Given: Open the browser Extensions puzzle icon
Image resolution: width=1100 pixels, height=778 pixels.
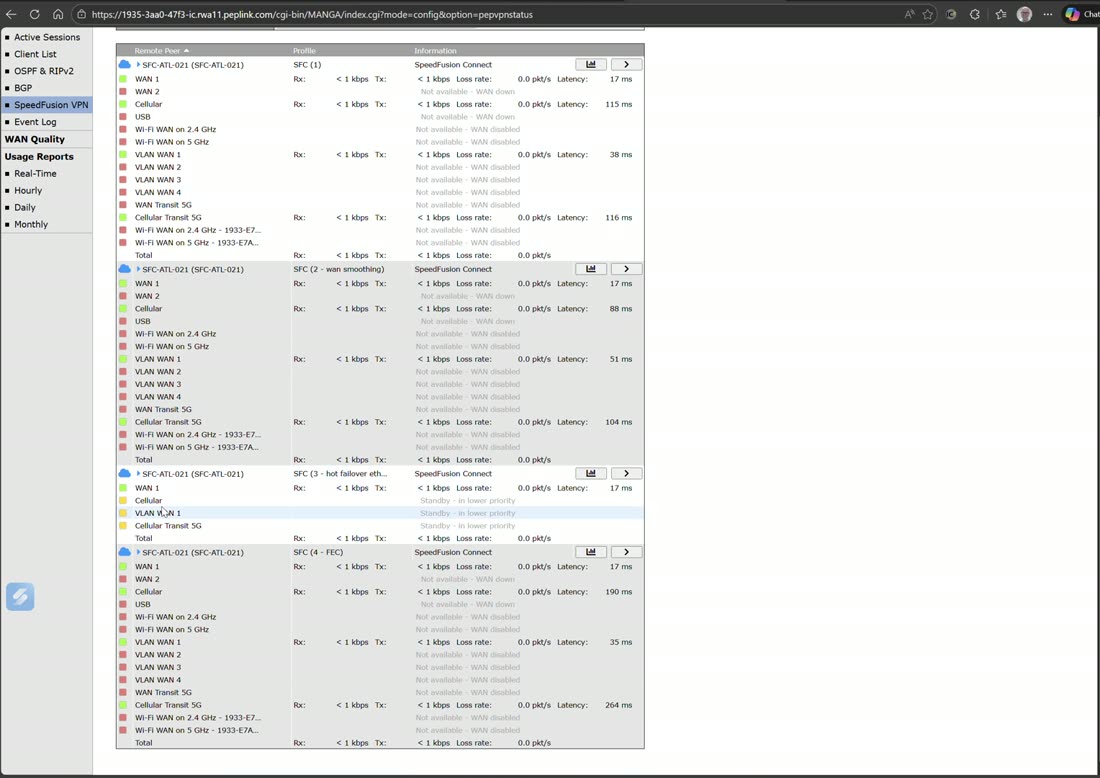Looking at the screenshot, I should pos(975,14).
